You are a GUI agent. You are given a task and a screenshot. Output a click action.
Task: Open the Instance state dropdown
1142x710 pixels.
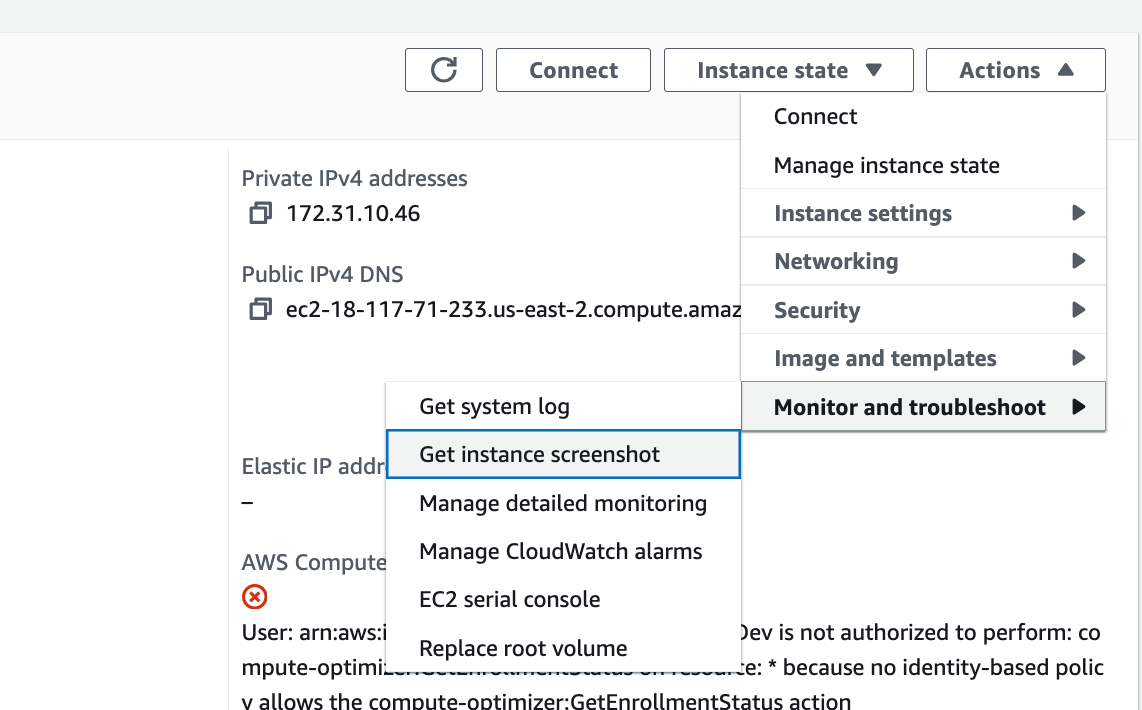pos(788,70)
